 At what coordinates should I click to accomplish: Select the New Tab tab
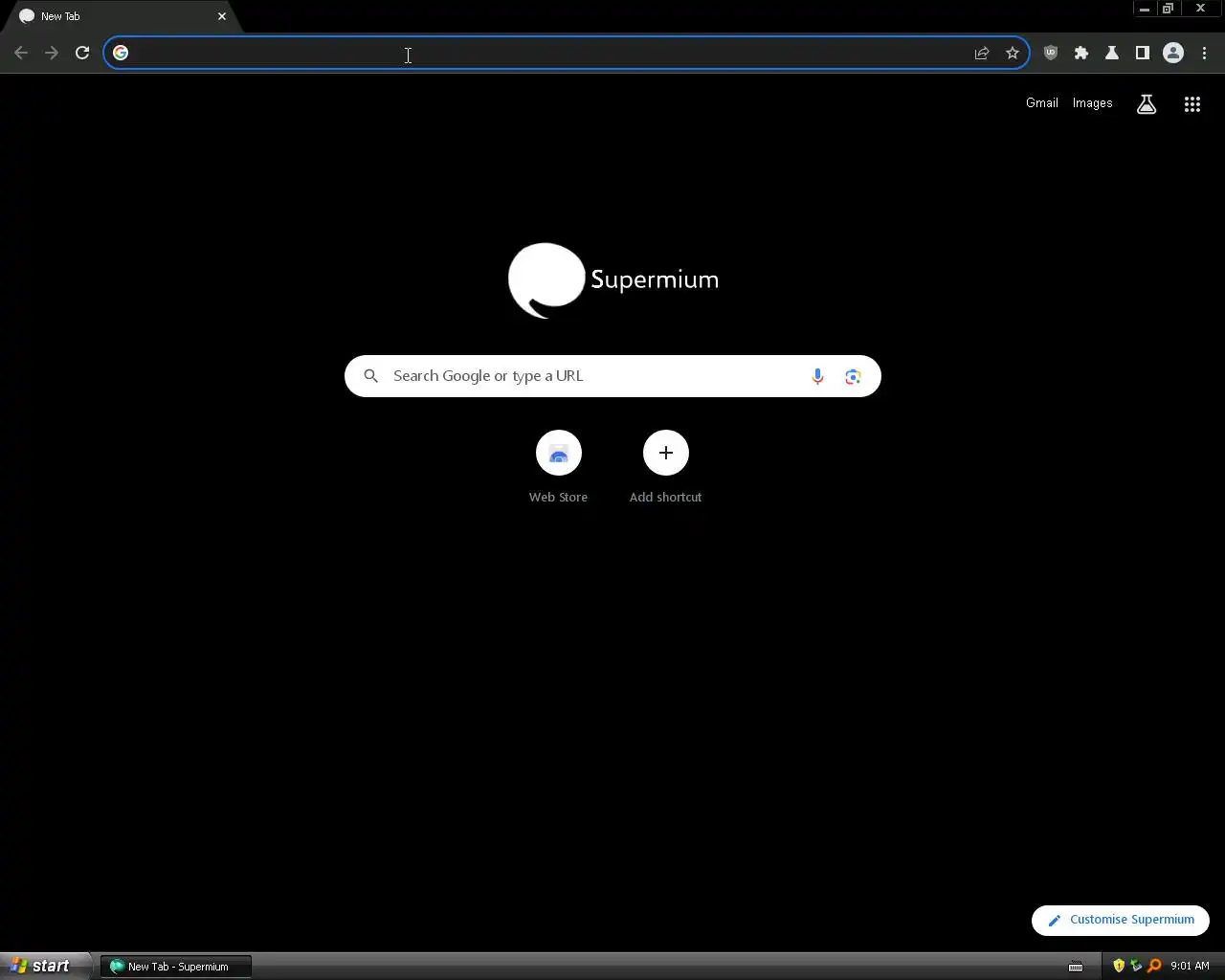(120, 16)
